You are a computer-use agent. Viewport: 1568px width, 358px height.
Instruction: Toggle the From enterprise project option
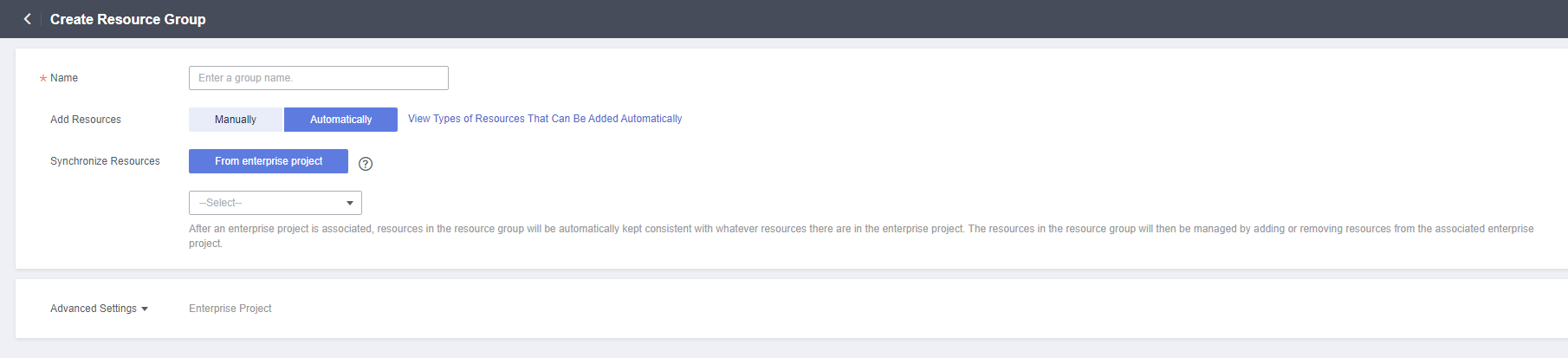pyautogui.click(x=269, y=161)
